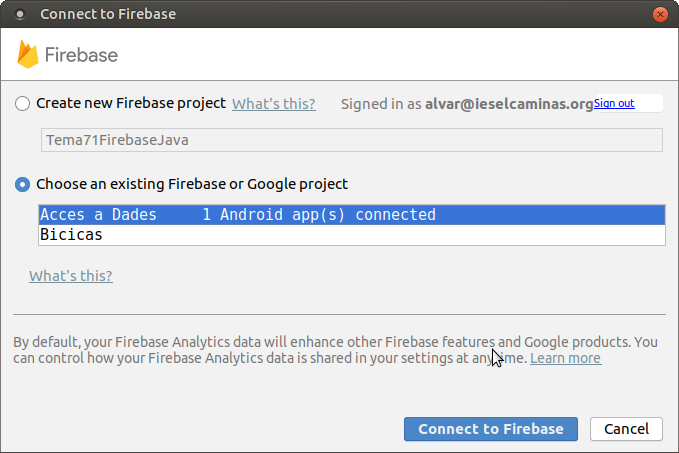
Task: Open the Learn more analytics link
Action: pyautogui.click(x=566, y=358)
